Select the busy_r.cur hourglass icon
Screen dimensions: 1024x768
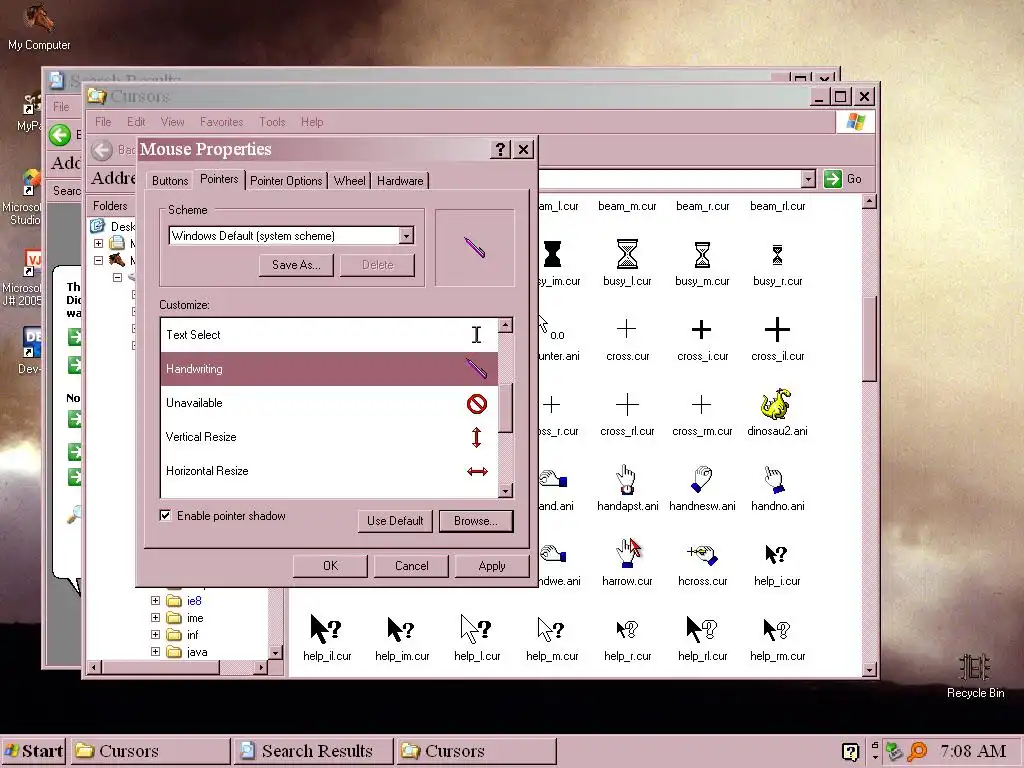tap(777, 255)
